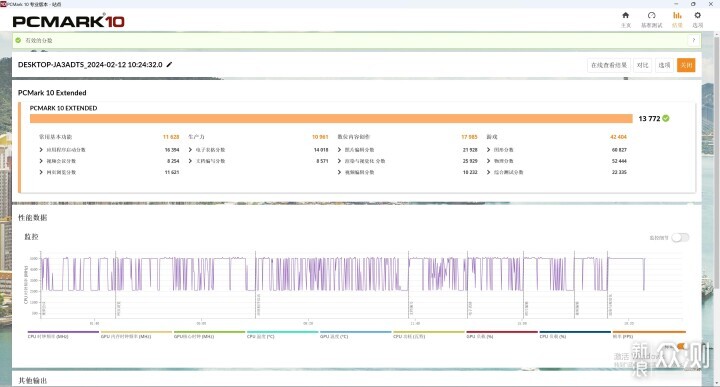
Task: Click the Gaming group score 42 404
Action: [x=619, y=137]
